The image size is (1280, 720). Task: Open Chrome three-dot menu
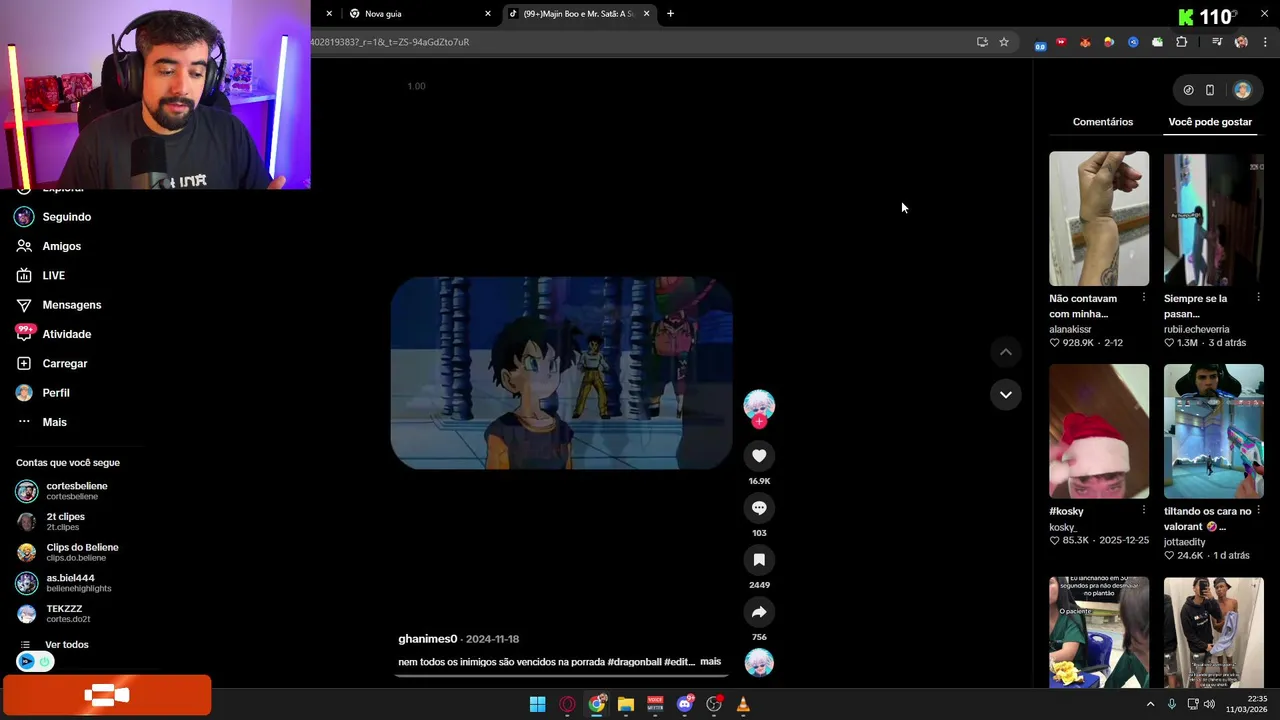coord(1266,42)
